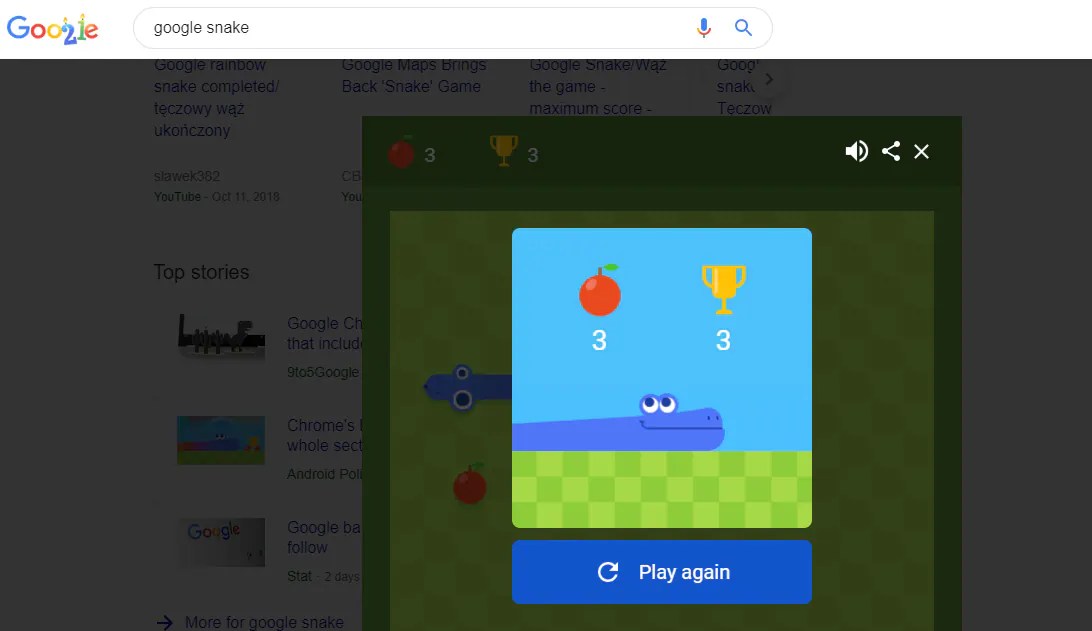Click the trophy high score icon in header

504,150
